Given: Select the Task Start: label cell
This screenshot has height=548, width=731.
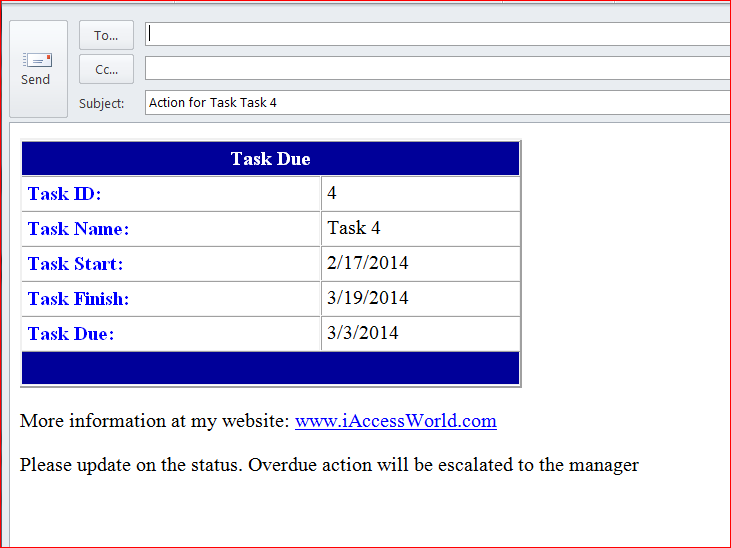Looking at the screenshot, I should click(x=171, y=264).
